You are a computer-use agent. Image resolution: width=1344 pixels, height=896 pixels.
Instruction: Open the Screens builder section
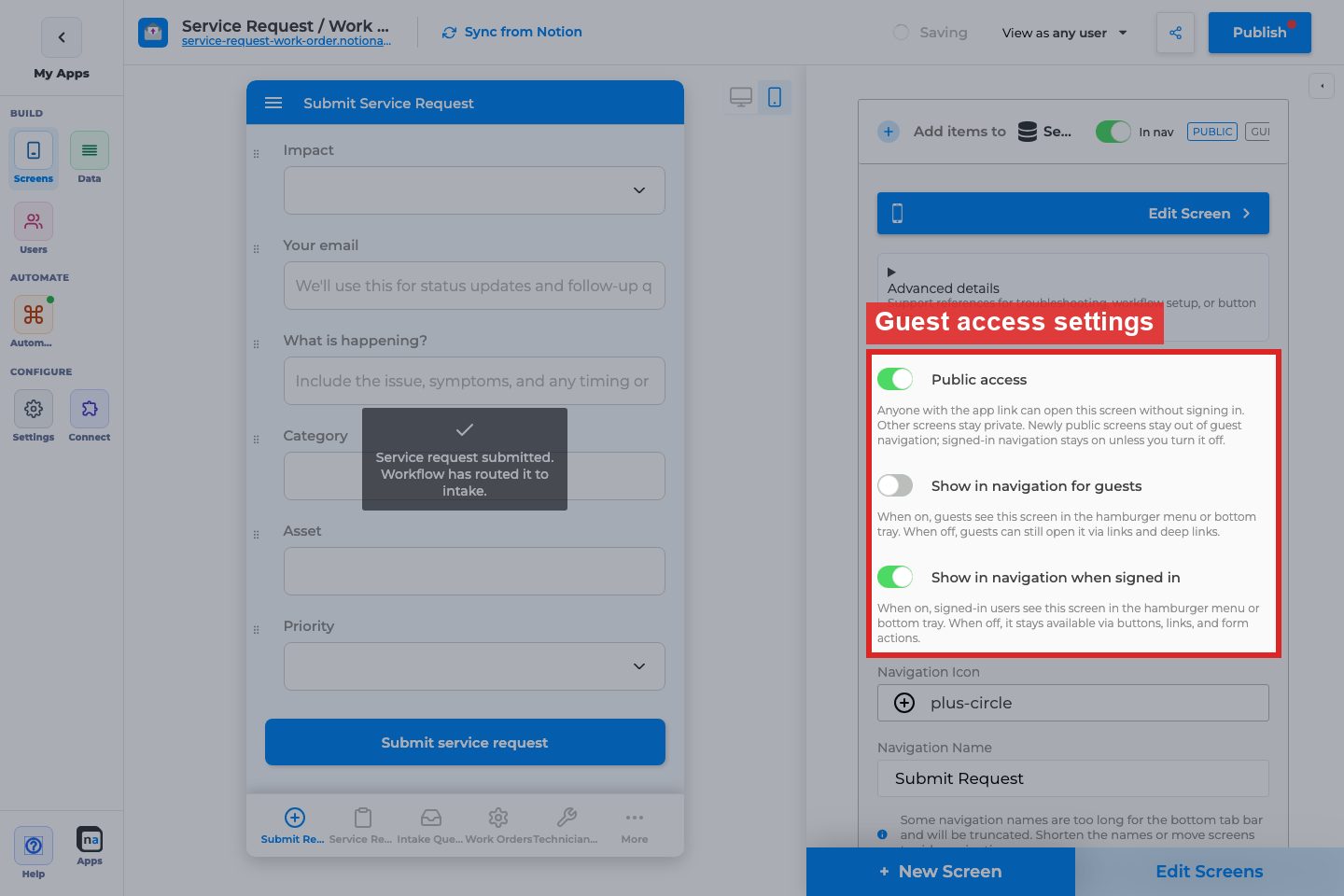pos(34,159)
